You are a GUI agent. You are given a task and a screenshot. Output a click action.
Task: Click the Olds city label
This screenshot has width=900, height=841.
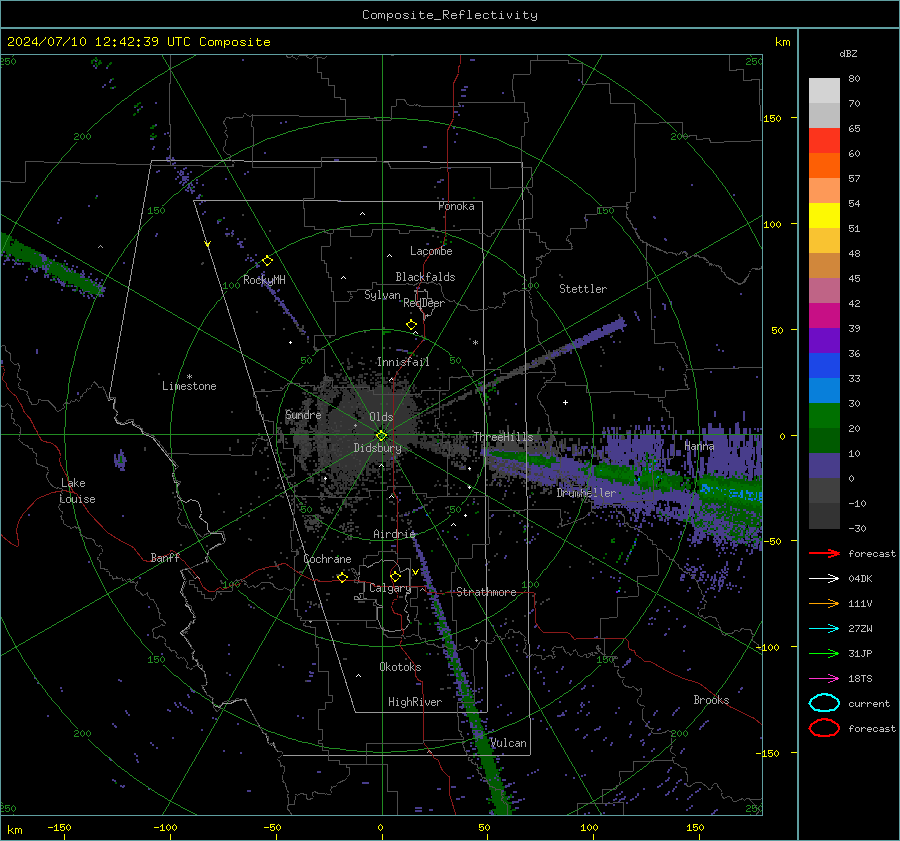click(x=381, y=417)
